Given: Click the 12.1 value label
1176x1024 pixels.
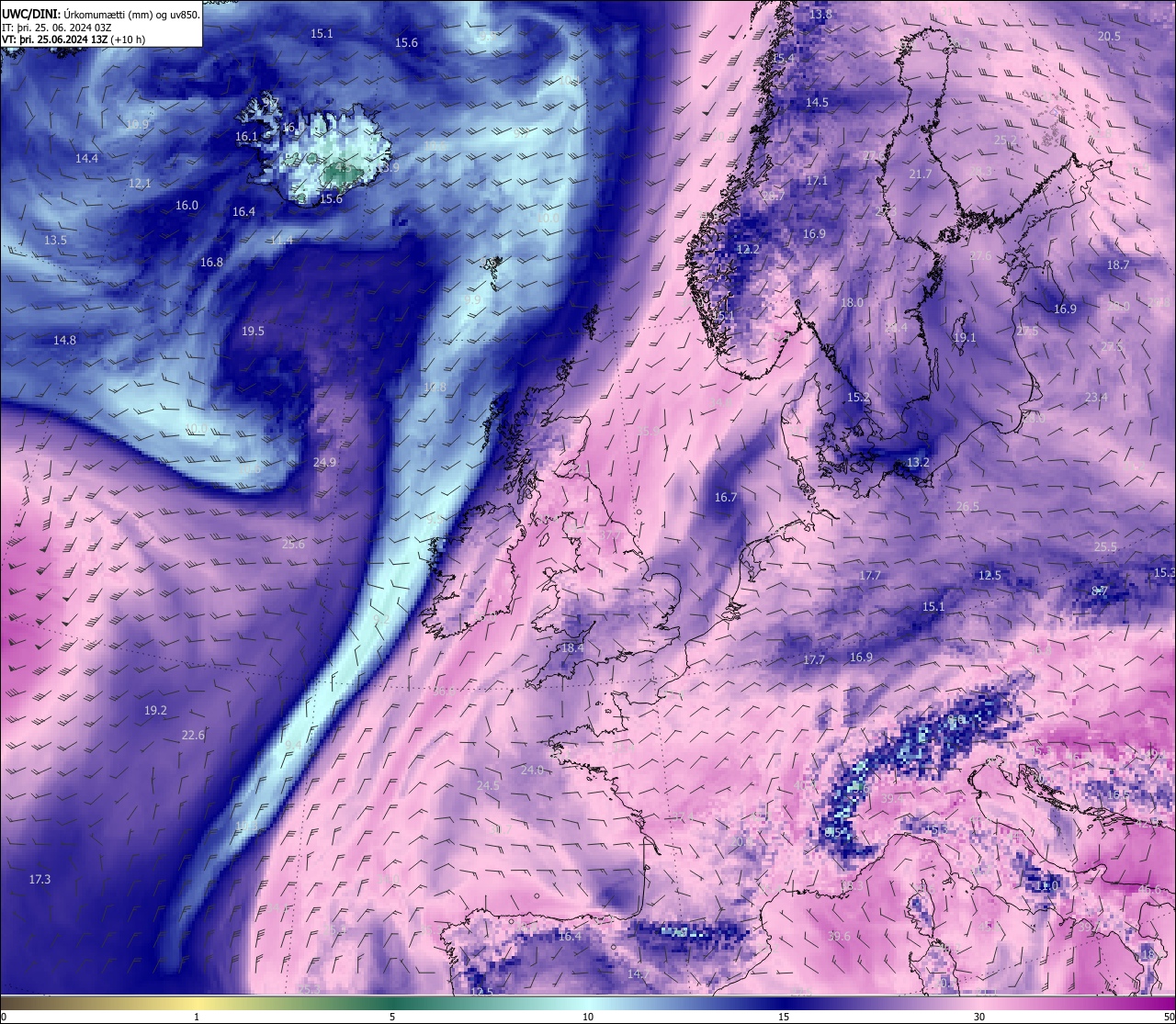Looking at the screenshot, I should 140,184.
